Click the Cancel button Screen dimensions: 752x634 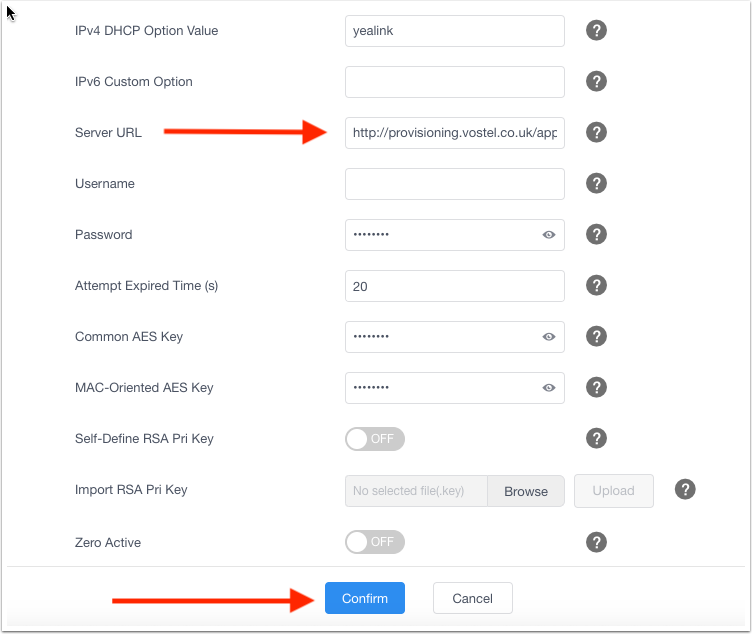tap(472, 598)
